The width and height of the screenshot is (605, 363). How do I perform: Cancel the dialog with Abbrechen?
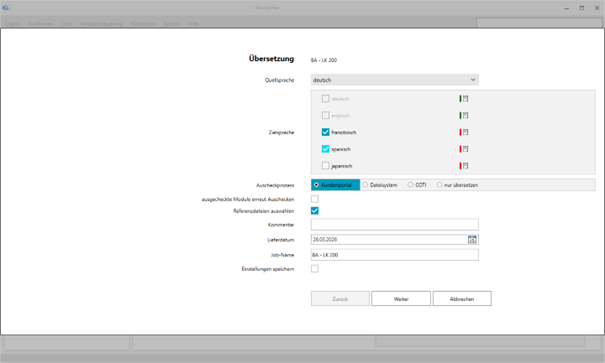tap(462, 299)
